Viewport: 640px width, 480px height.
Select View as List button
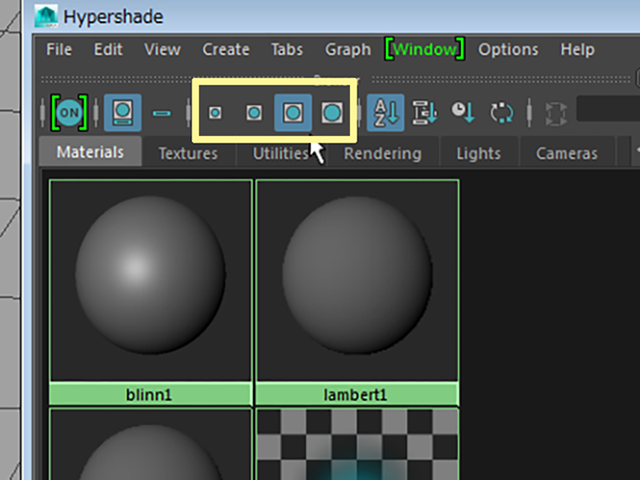(162, 113)
